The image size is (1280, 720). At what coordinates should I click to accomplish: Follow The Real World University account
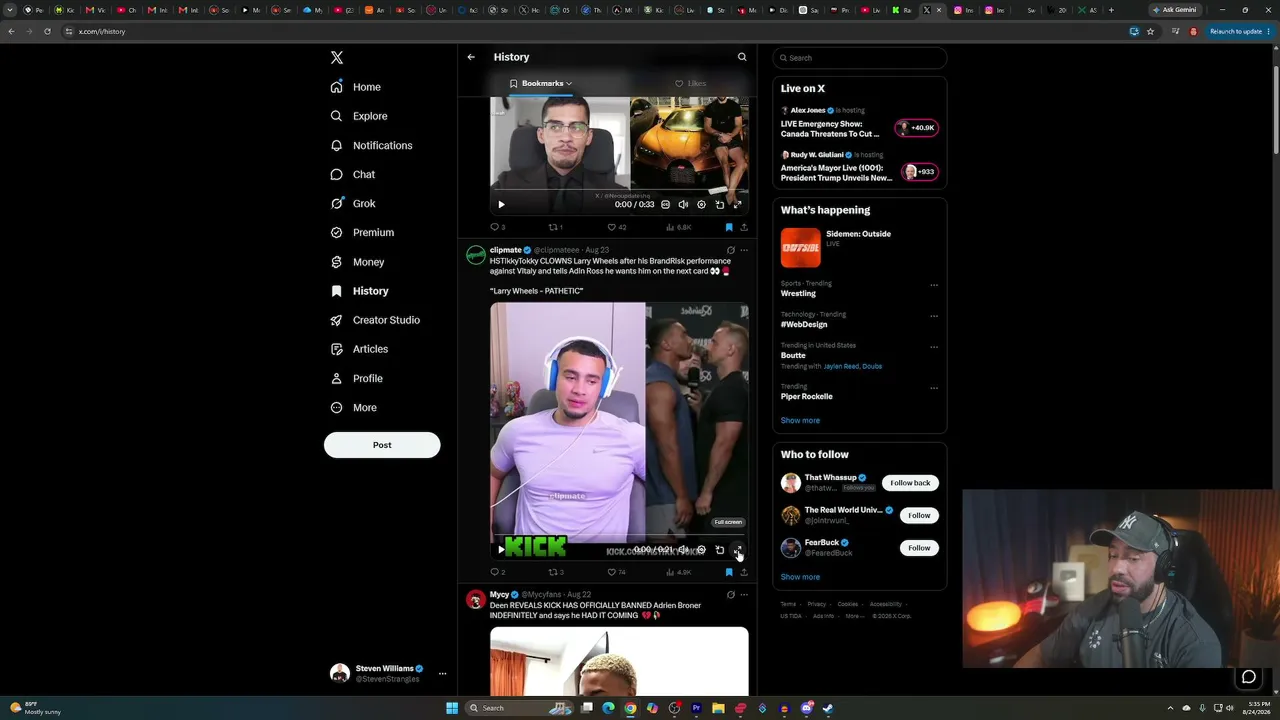click(x=919, y=515)
